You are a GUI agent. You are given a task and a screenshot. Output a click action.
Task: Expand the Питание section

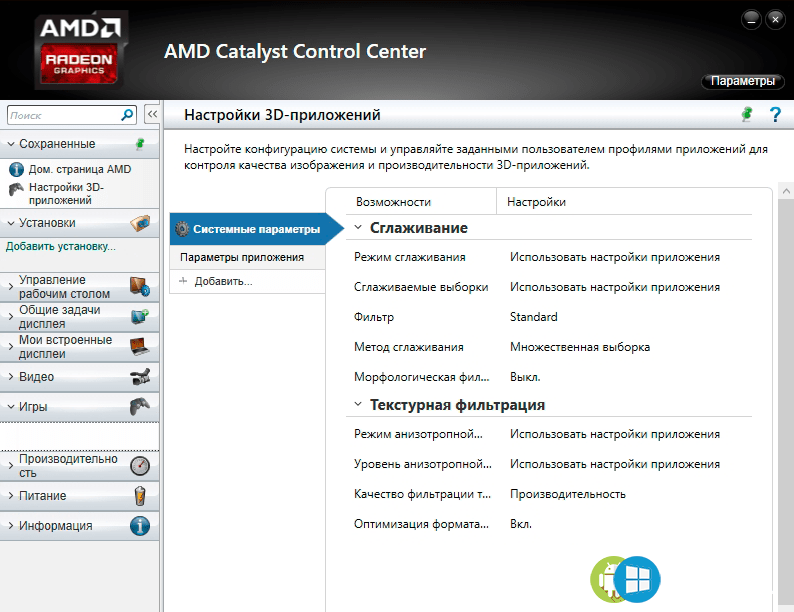coord(11,496)
